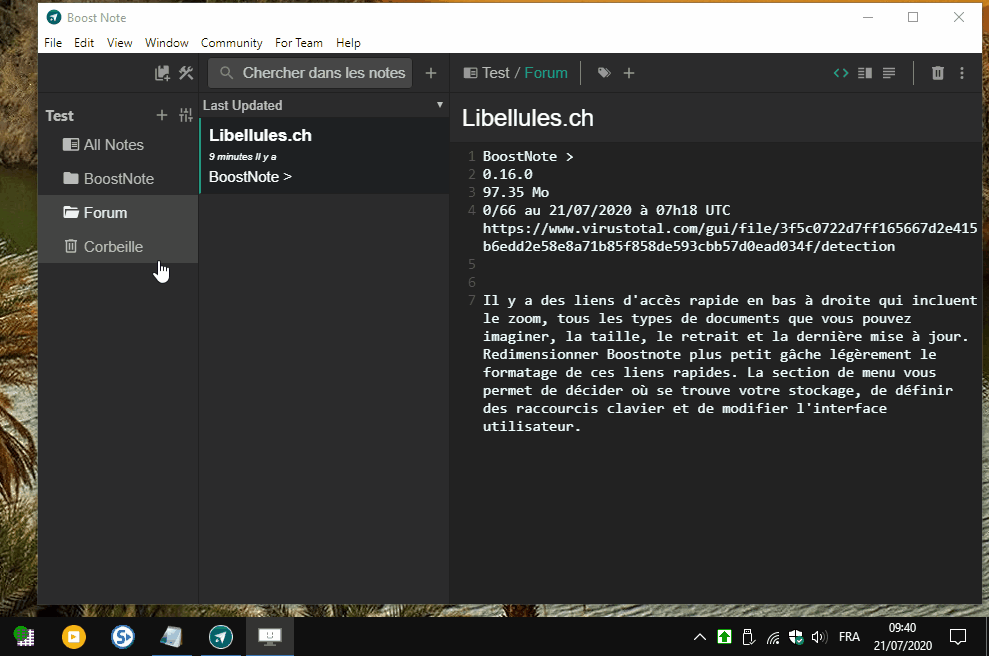
Task: Open the notification center icon
Action: click(x=957, y=637)
